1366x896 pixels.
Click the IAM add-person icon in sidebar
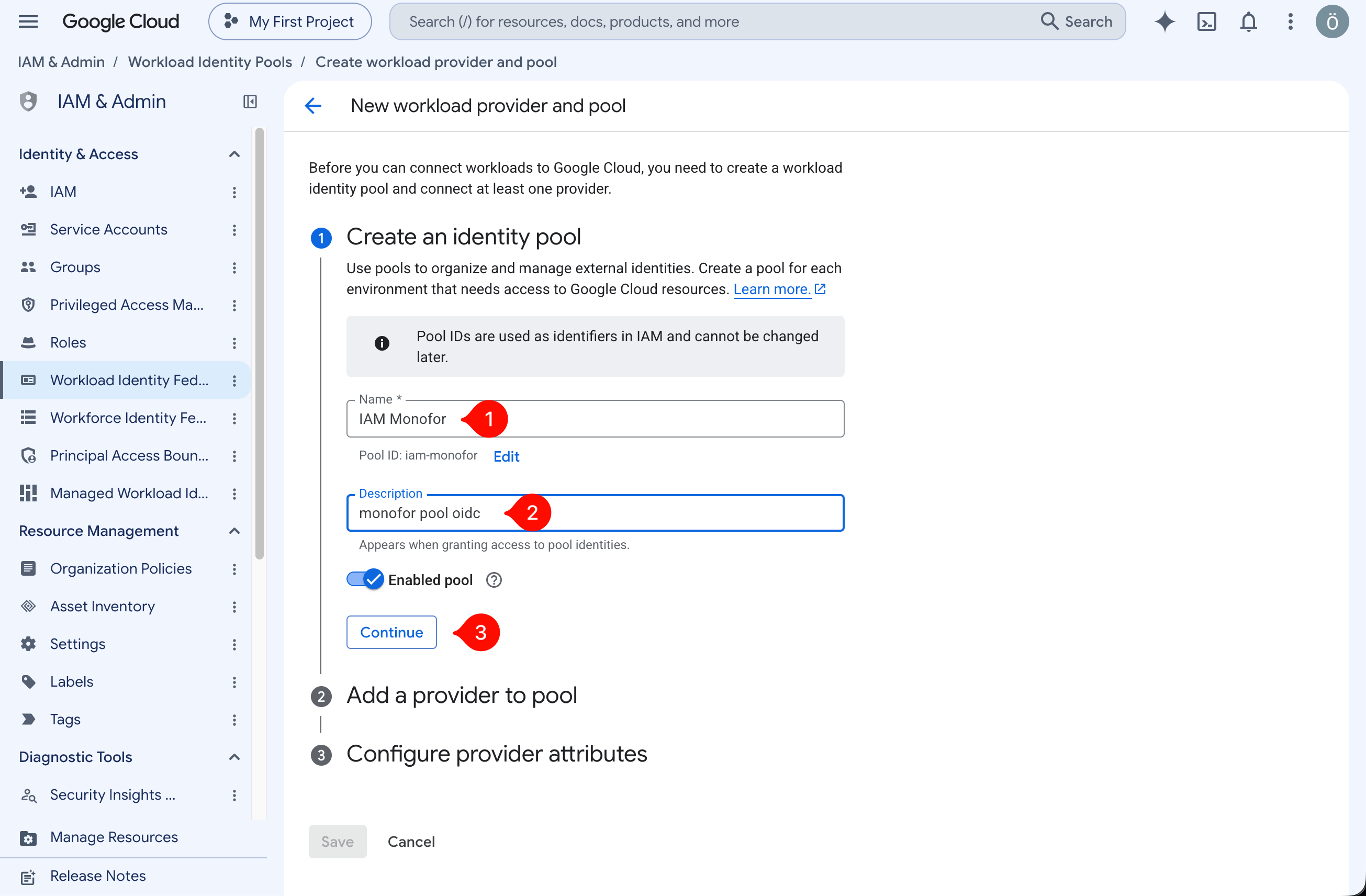[28, 192]
